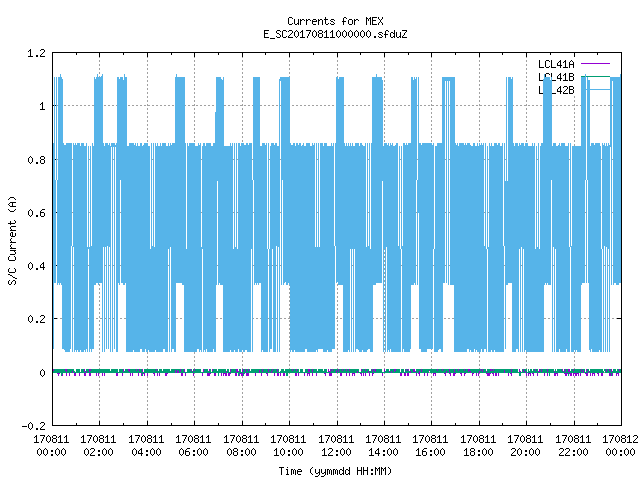Click the y-axis tick value 0.8
The width and height of the screenshot is (640, 480).
[36, 160]
